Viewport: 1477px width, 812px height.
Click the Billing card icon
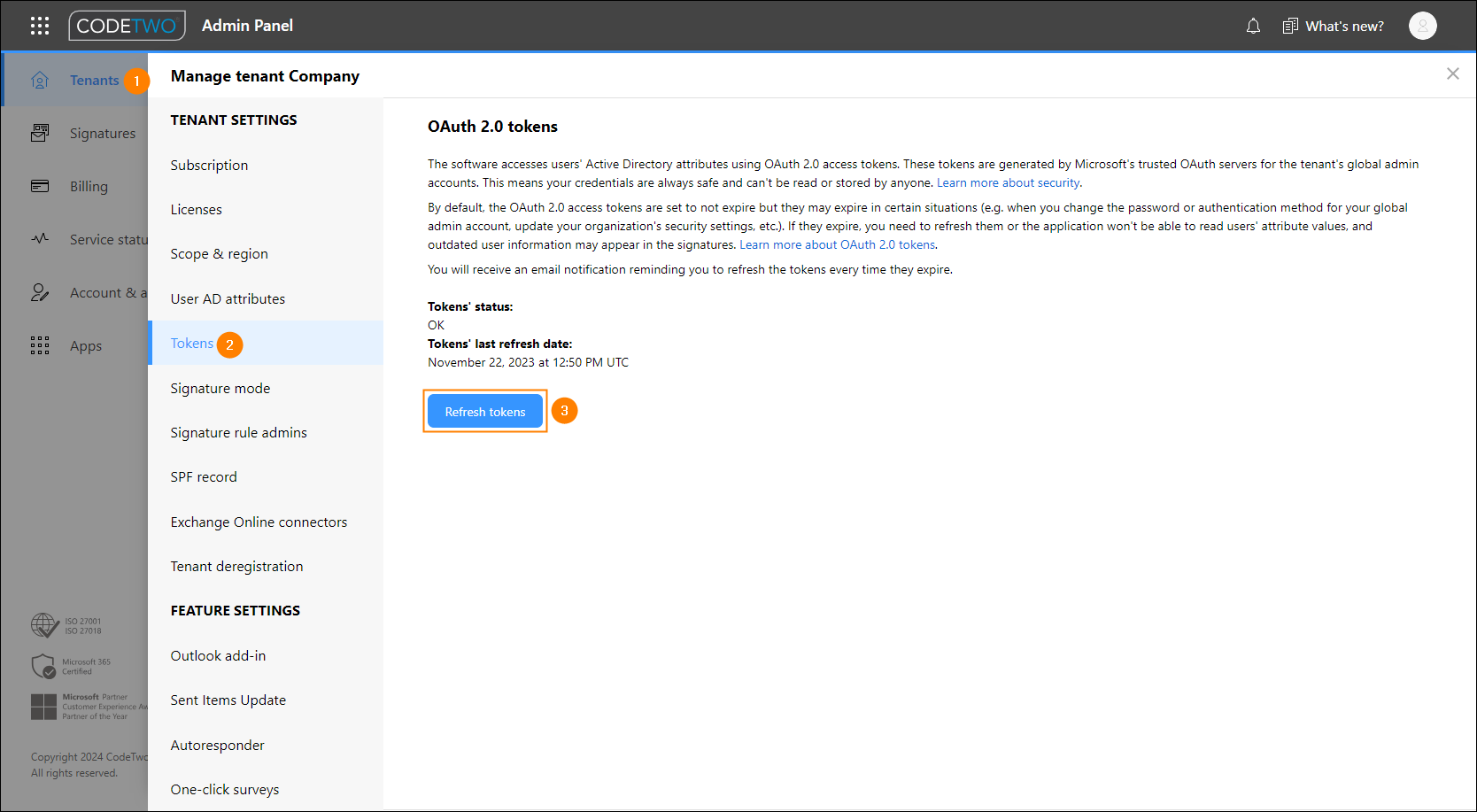click(x=40, y=186)
